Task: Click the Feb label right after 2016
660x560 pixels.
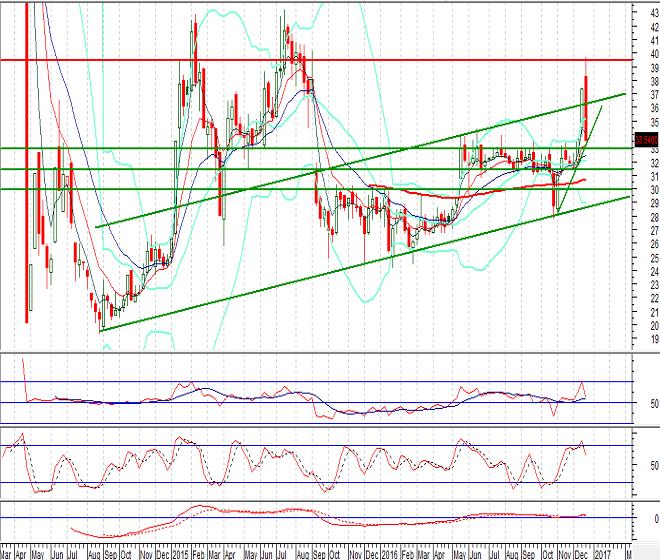Action: click(407, 555)
